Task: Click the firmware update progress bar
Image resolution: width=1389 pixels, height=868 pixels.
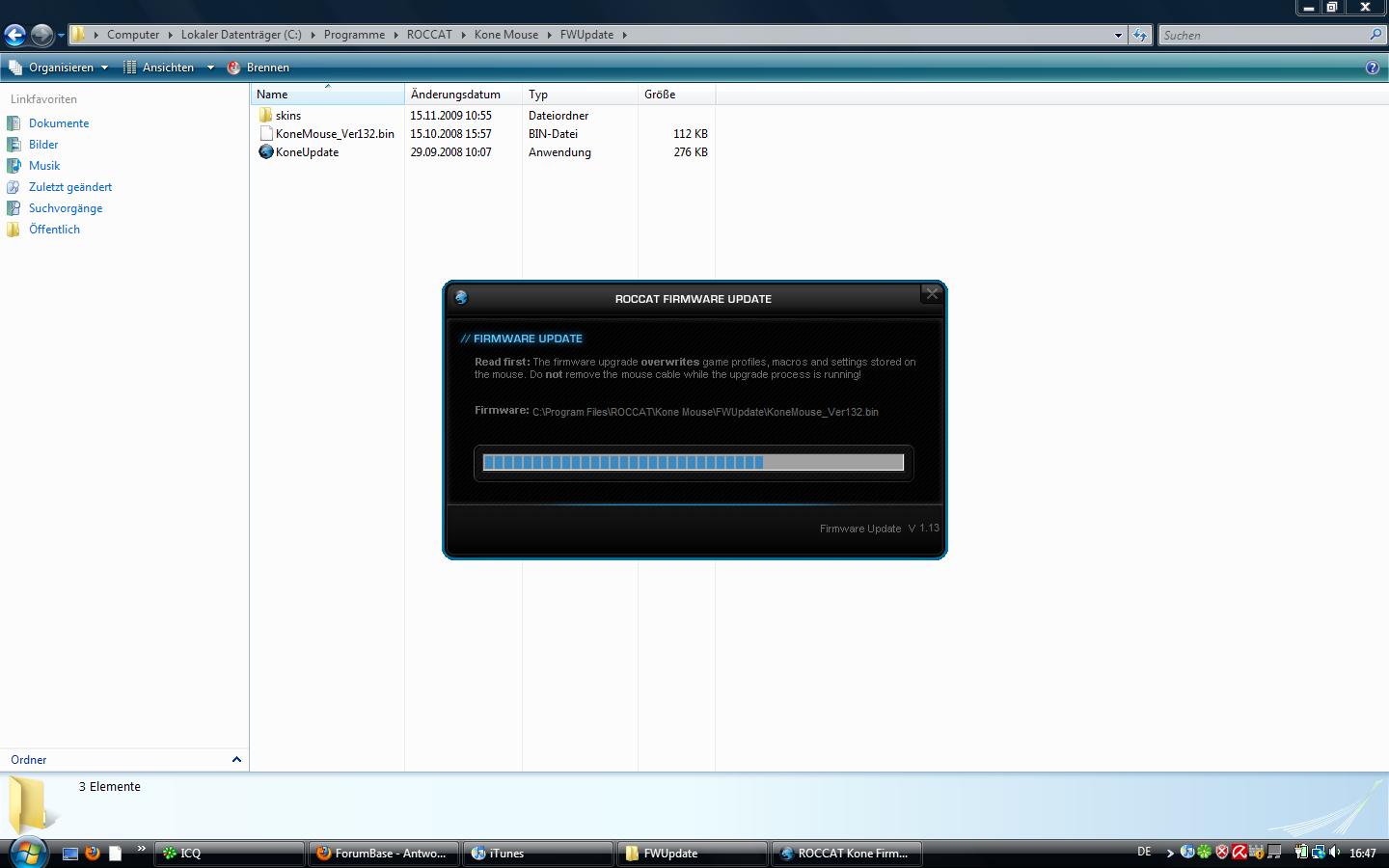Action: click(694, 462)
